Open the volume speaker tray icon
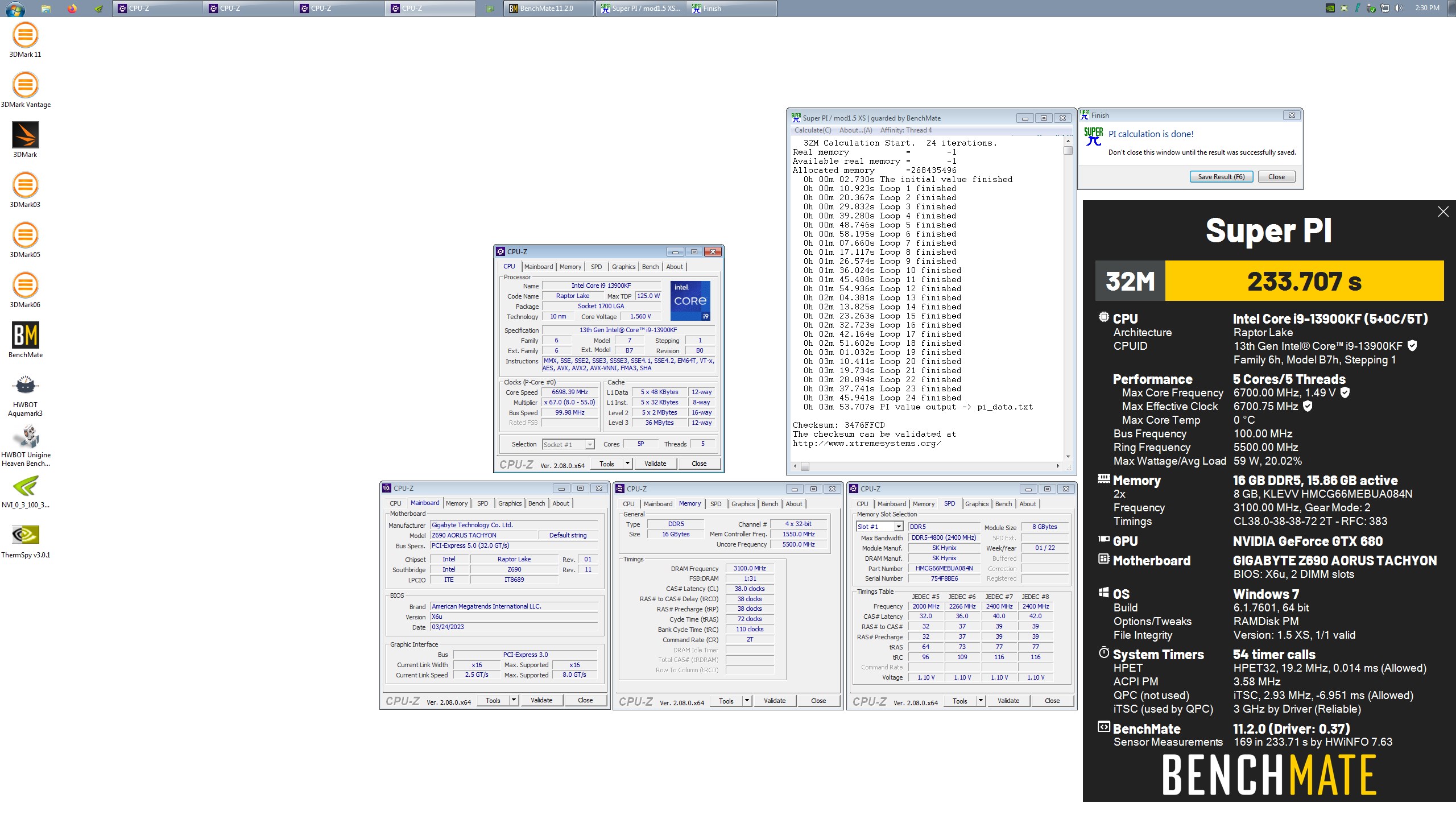The width and height of the screenshot is (1456, 819). 1399,9
